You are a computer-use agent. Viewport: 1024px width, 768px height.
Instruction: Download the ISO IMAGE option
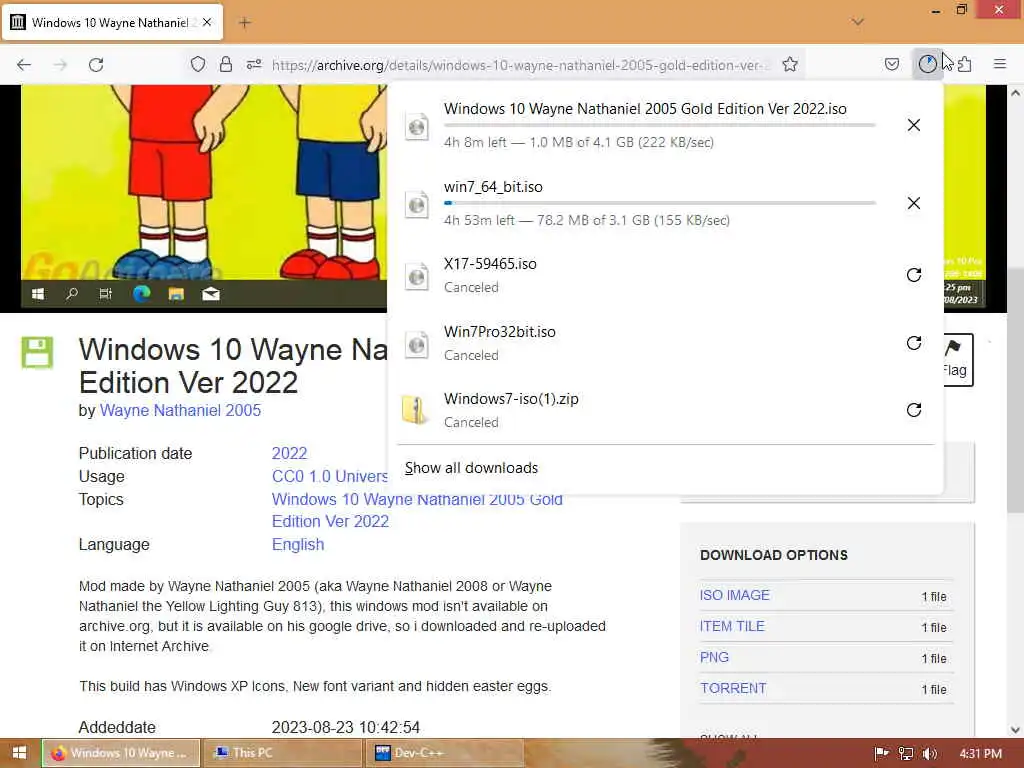coord(735,595)
